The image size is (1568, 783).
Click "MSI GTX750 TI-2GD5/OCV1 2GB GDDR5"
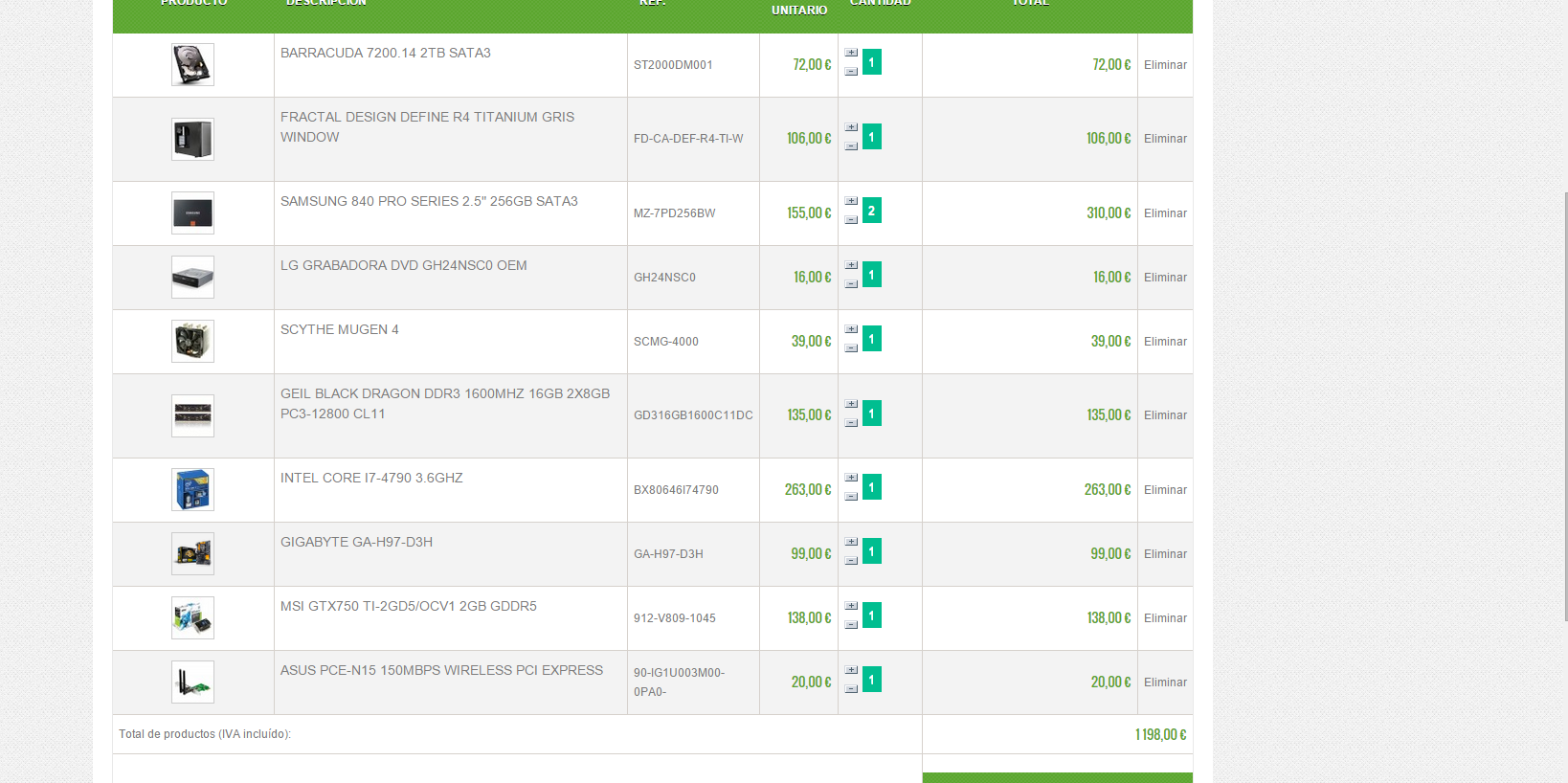coord(409,606)
